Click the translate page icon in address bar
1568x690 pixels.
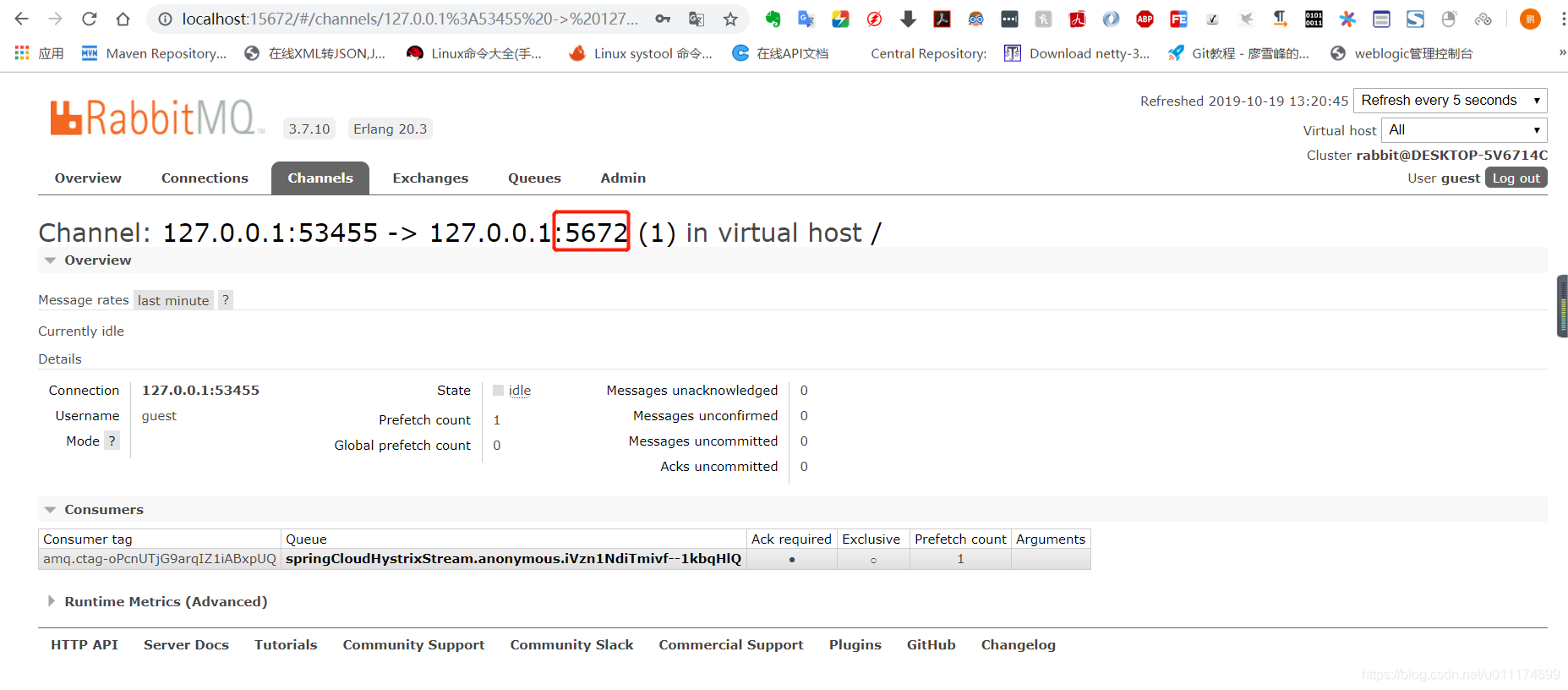[697, 19]
